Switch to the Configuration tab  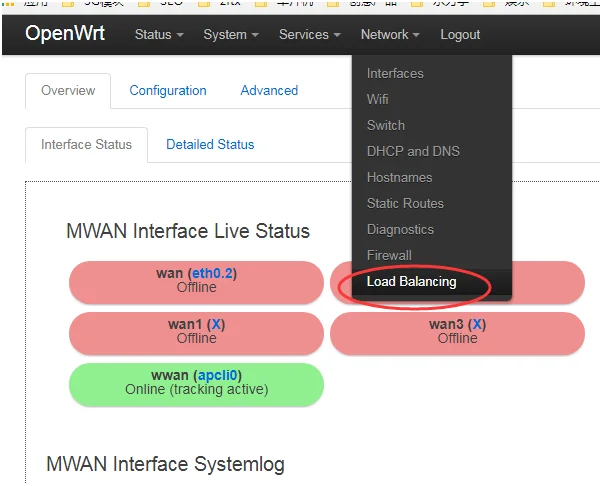168,91
